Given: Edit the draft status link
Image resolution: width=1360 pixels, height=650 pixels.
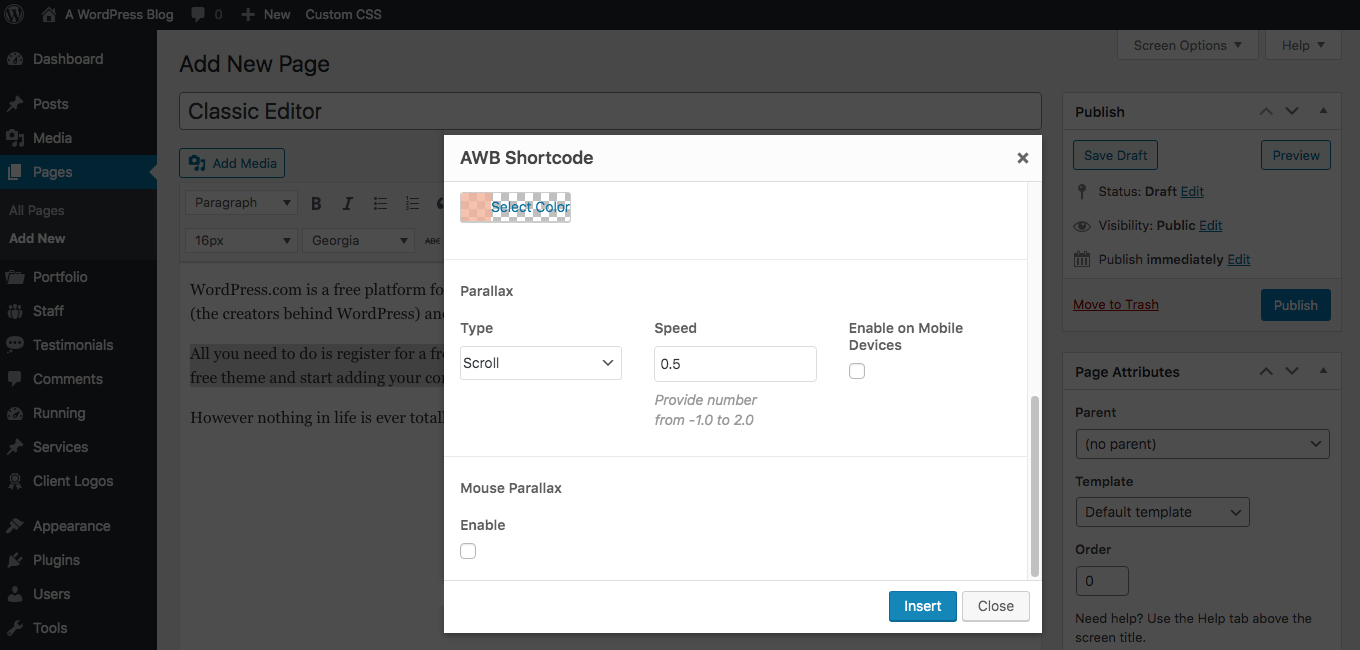Looking at the screenshot, I should [1192, 191].
